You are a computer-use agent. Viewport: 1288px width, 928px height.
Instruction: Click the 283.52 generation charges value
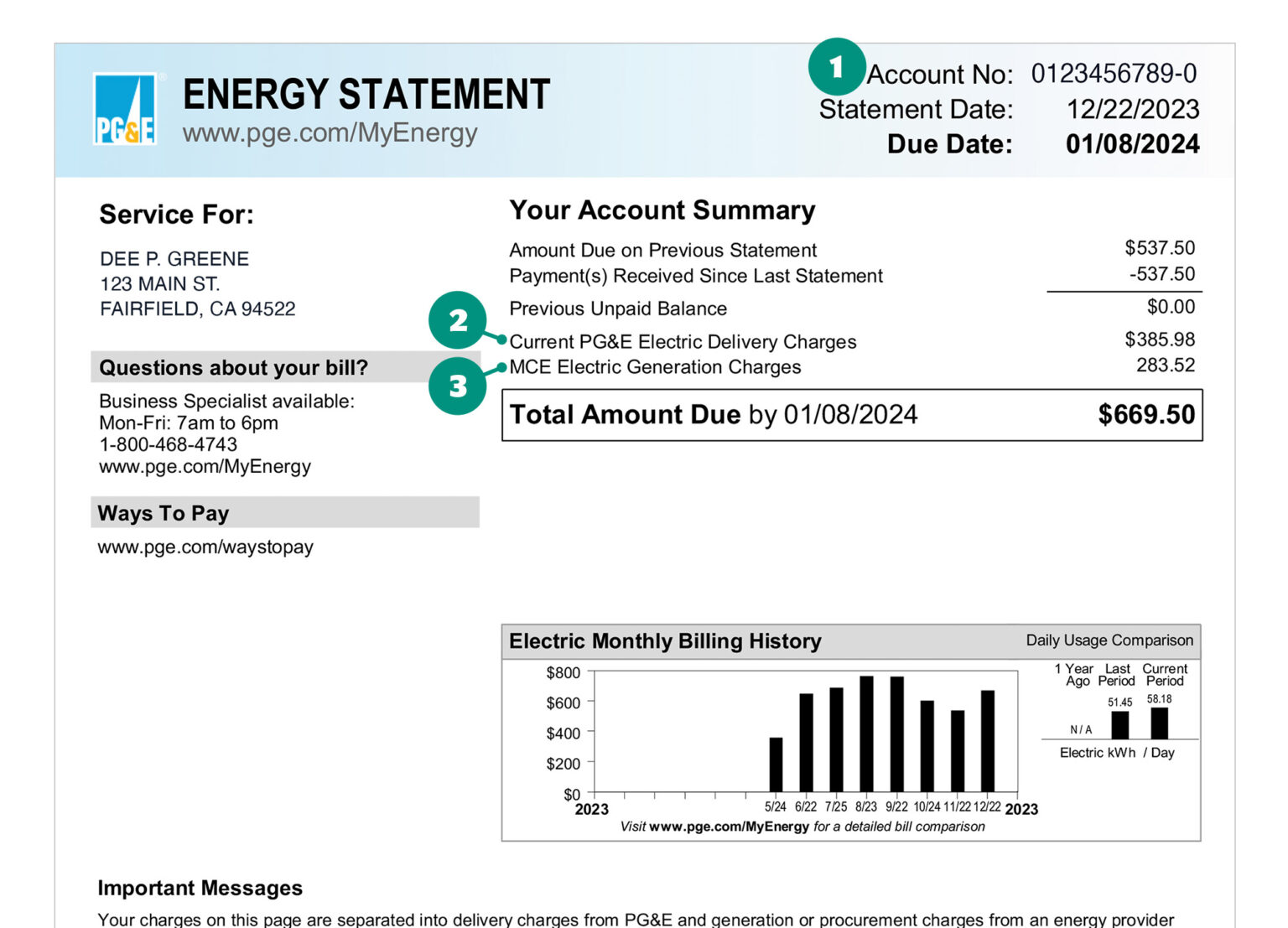click(1166, 365)
